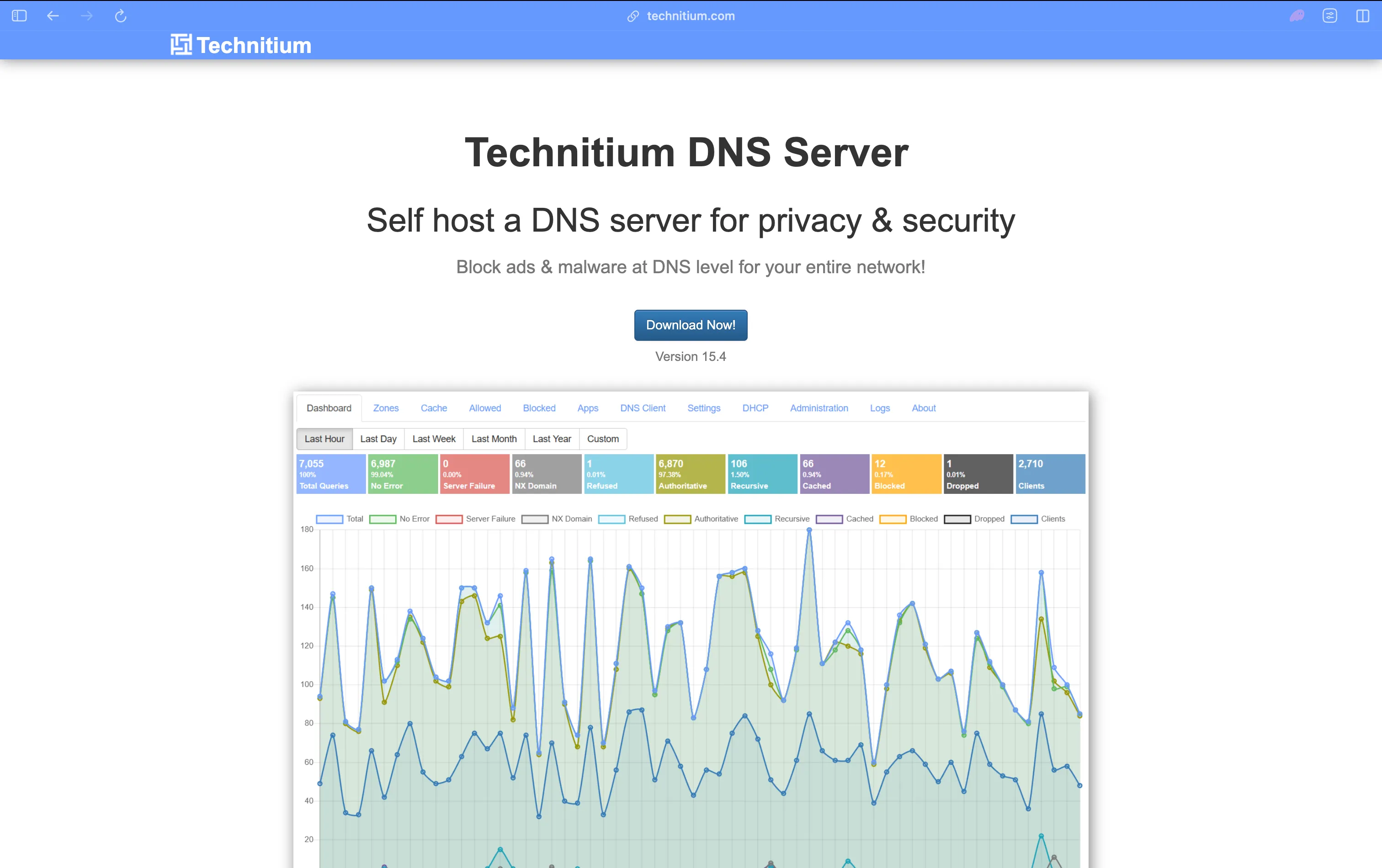Select the Last Day range
1382x868 pixels.
click(x=378, y=439)
